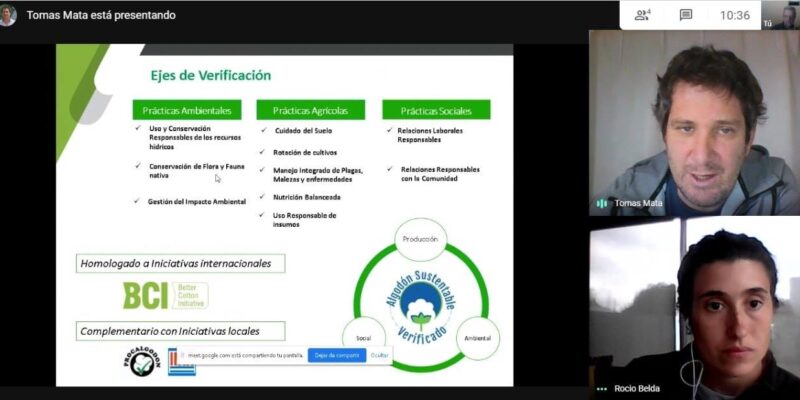Click the 'Prácticas Agrícolas' green header

click(311, 110)
